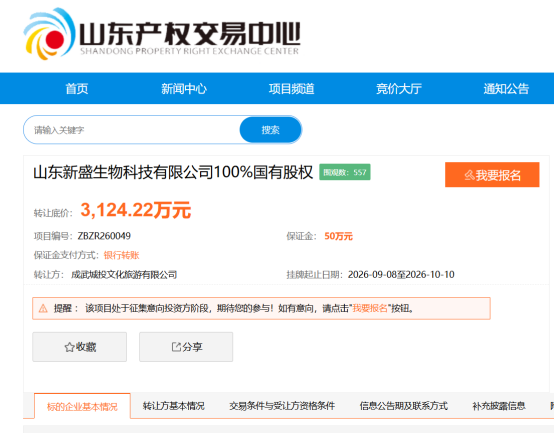Click the share icon in 分享 button
Screen dimensions: 554x434
coord(176,347)
